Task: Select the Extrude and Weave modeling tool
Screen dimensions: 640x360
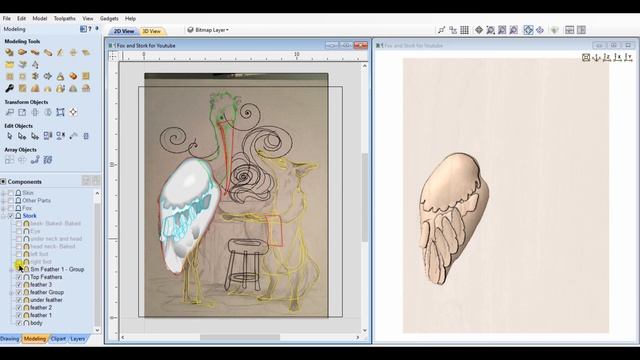Action: point(35,52)
